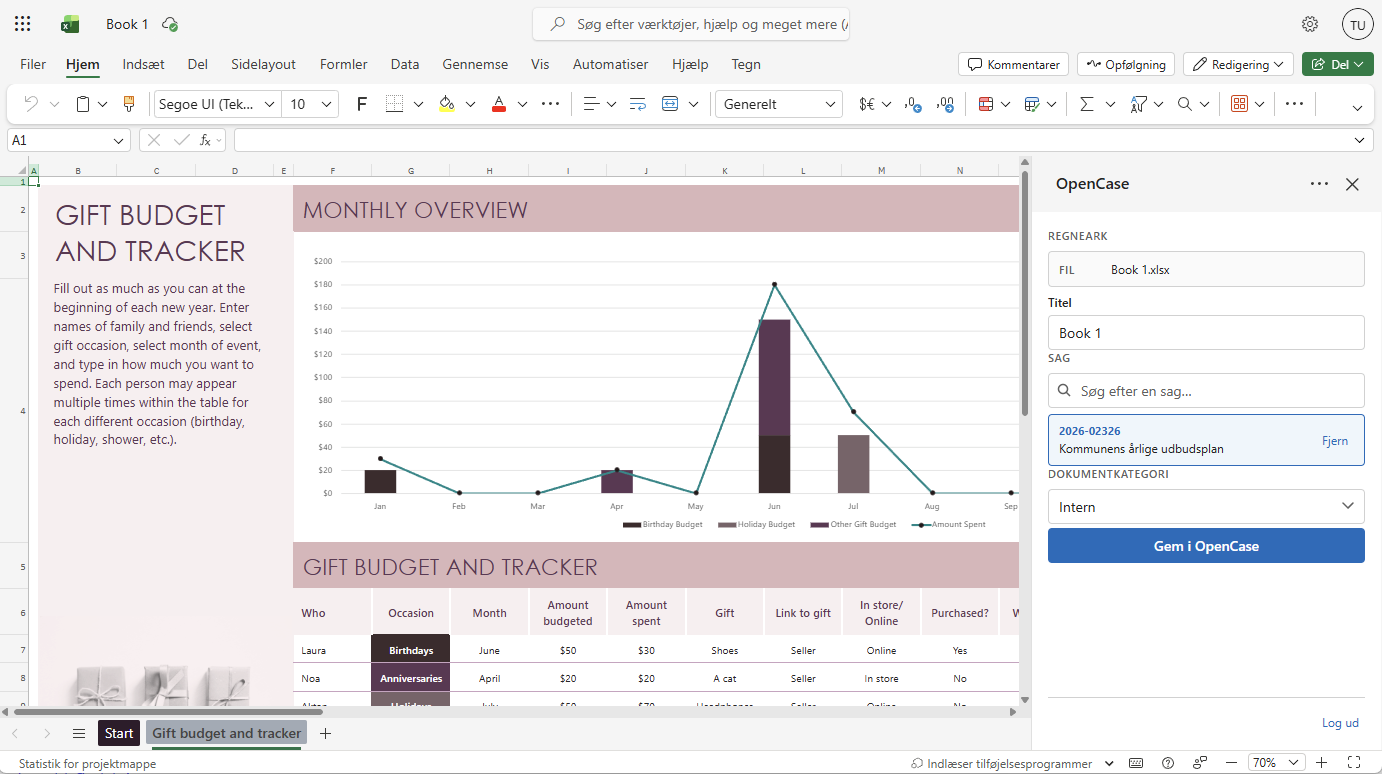This screenshot has width=1382, height=774.
Task: Increase decimal places
Action: (946, 104)
